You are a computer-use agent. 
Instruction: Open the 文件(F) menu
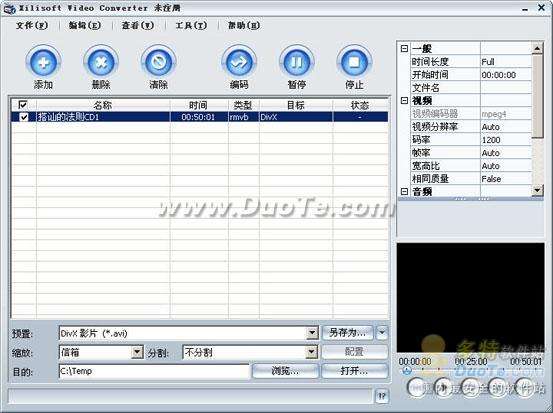point(32,25)
